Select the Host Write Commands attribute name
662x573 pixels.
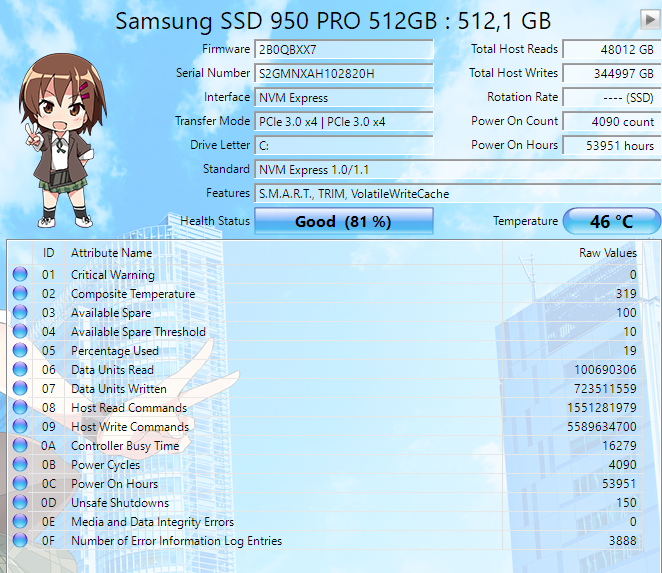[x=130, y=427]
